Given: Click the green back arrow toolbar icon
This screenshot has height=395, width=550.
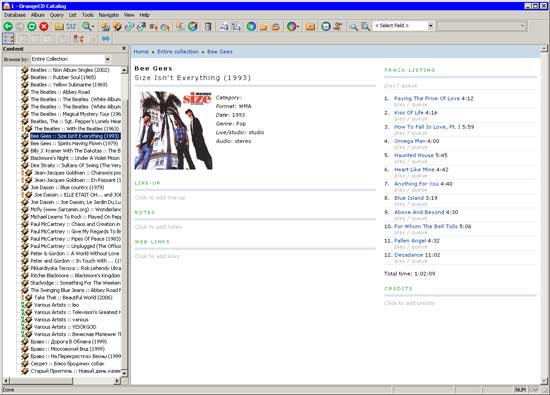Looking at the screenshot, I should tap(8, 26).
